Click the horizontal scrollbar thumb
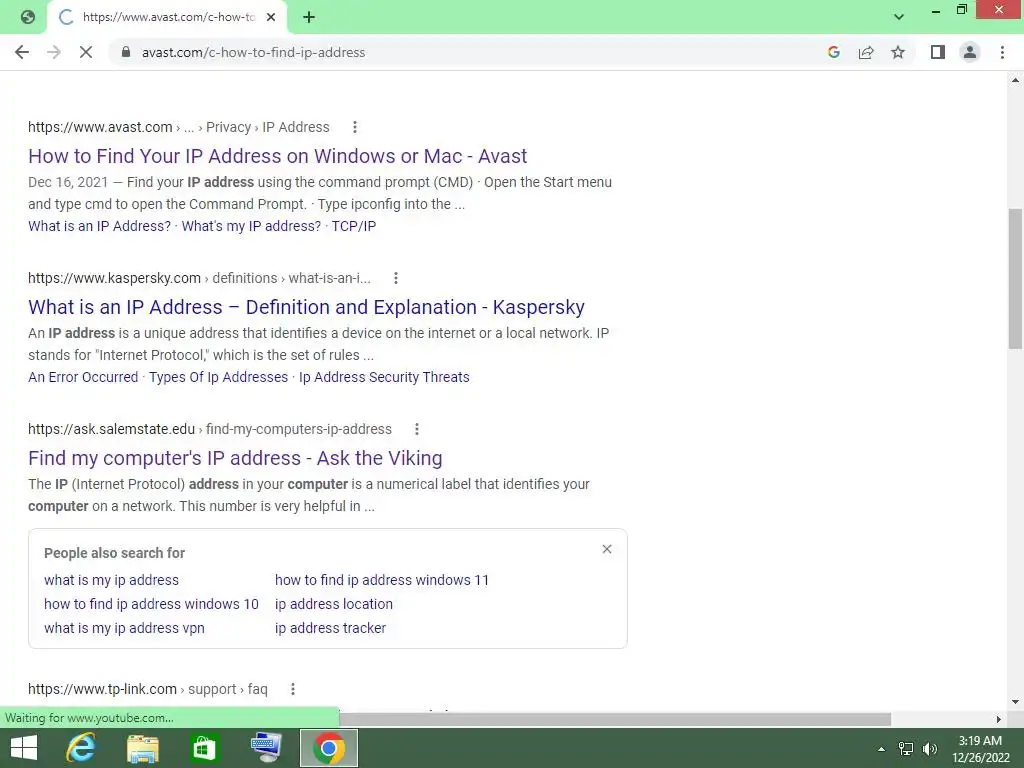This screenshot has width=1024, height=768. pos(615,719)
